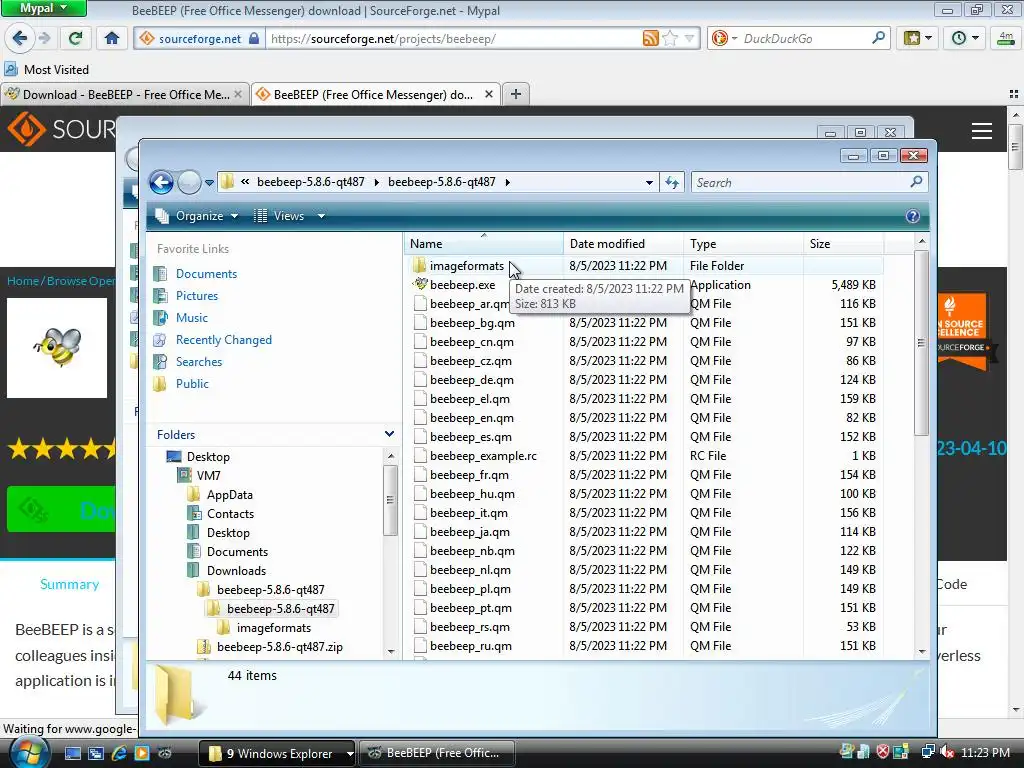The height and width of the screenshot is (768, 1024).
Task: Select AppData in the folder tree
Action: (229, 495)
